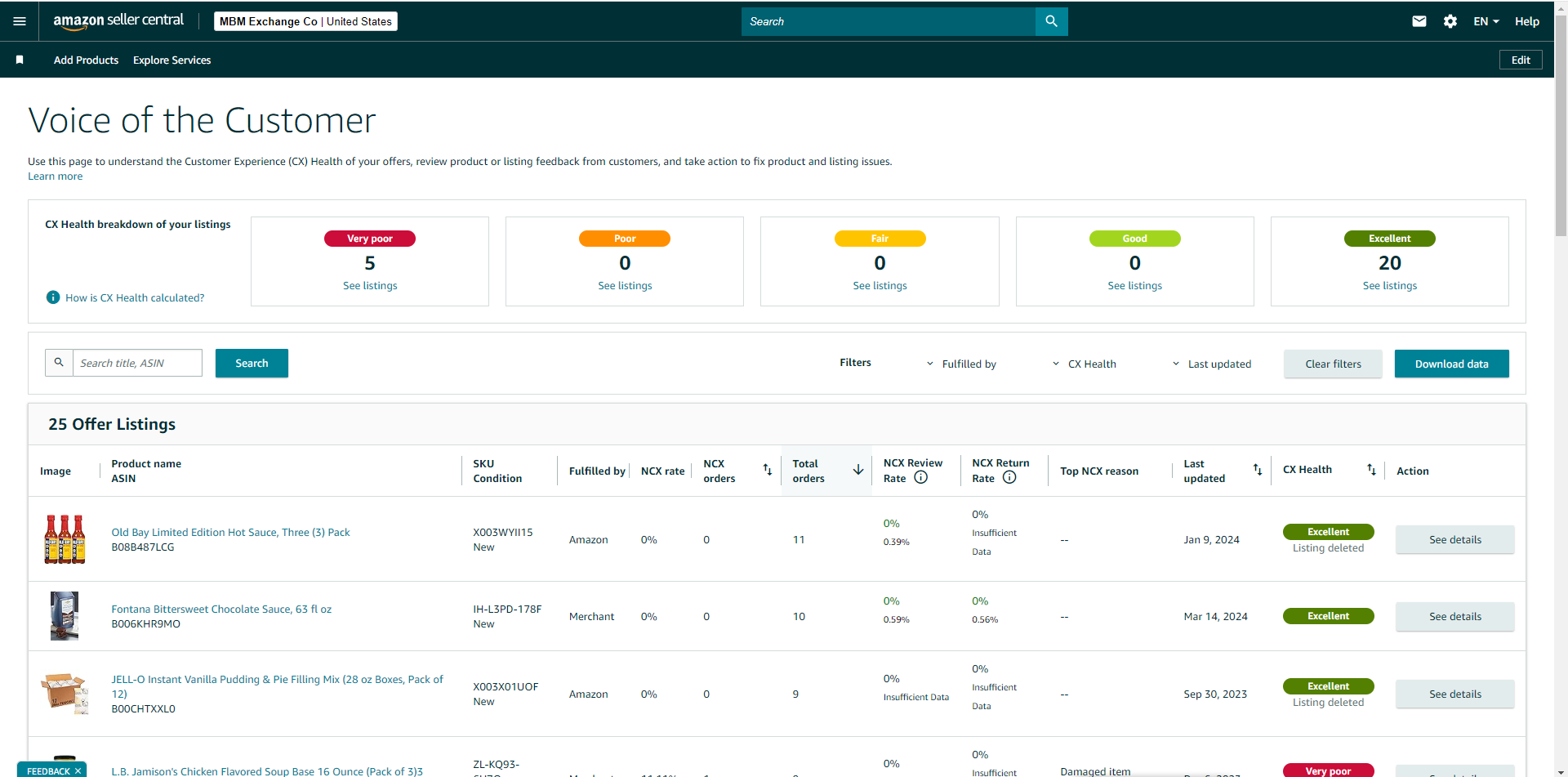This screenshot has height=777, width=1568.
Task: Click the Sep 30, 2023 date cell
Action: click(1215, 694)
